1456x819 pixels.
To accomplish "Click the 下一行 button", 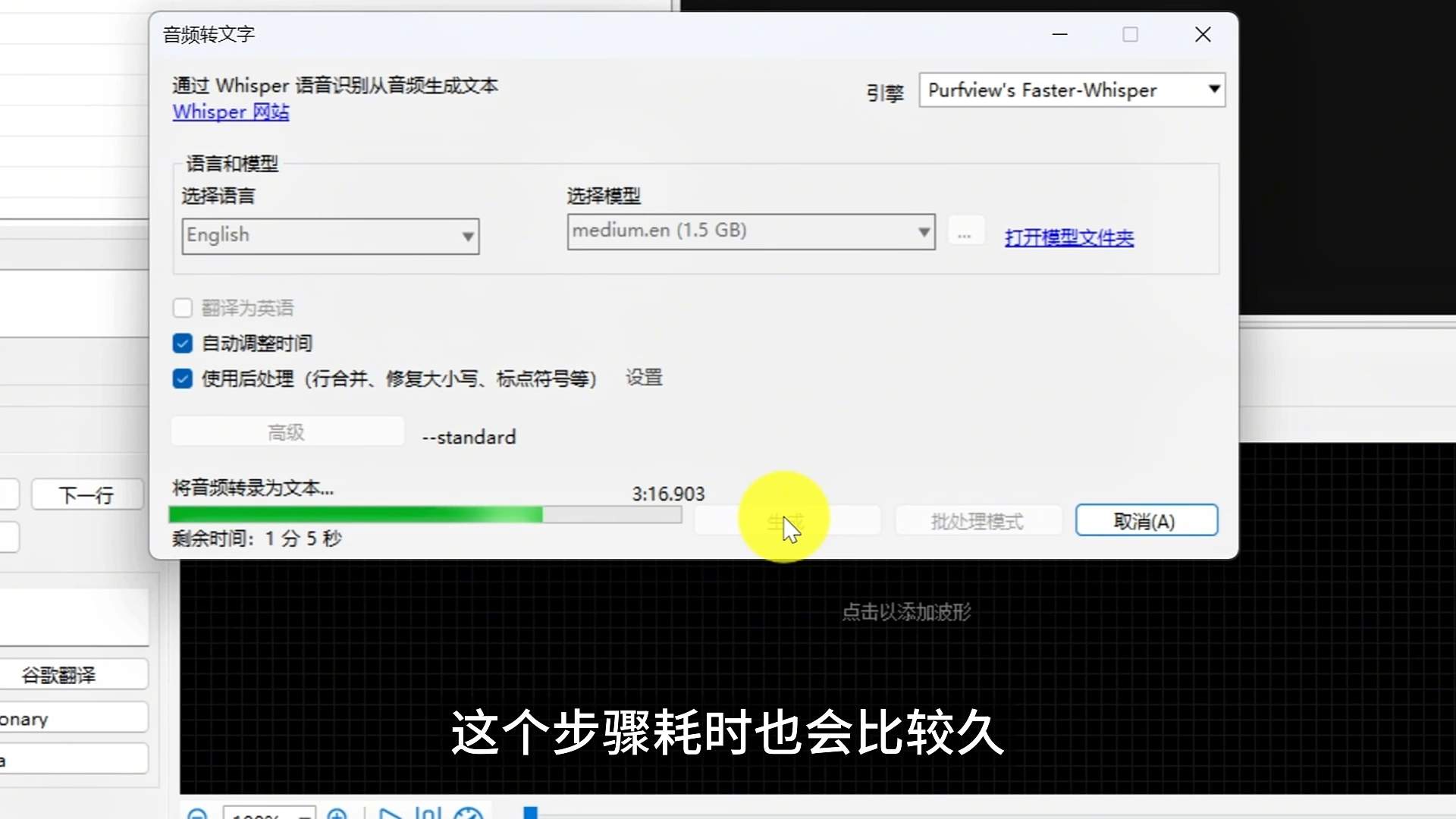I will 86,495.
